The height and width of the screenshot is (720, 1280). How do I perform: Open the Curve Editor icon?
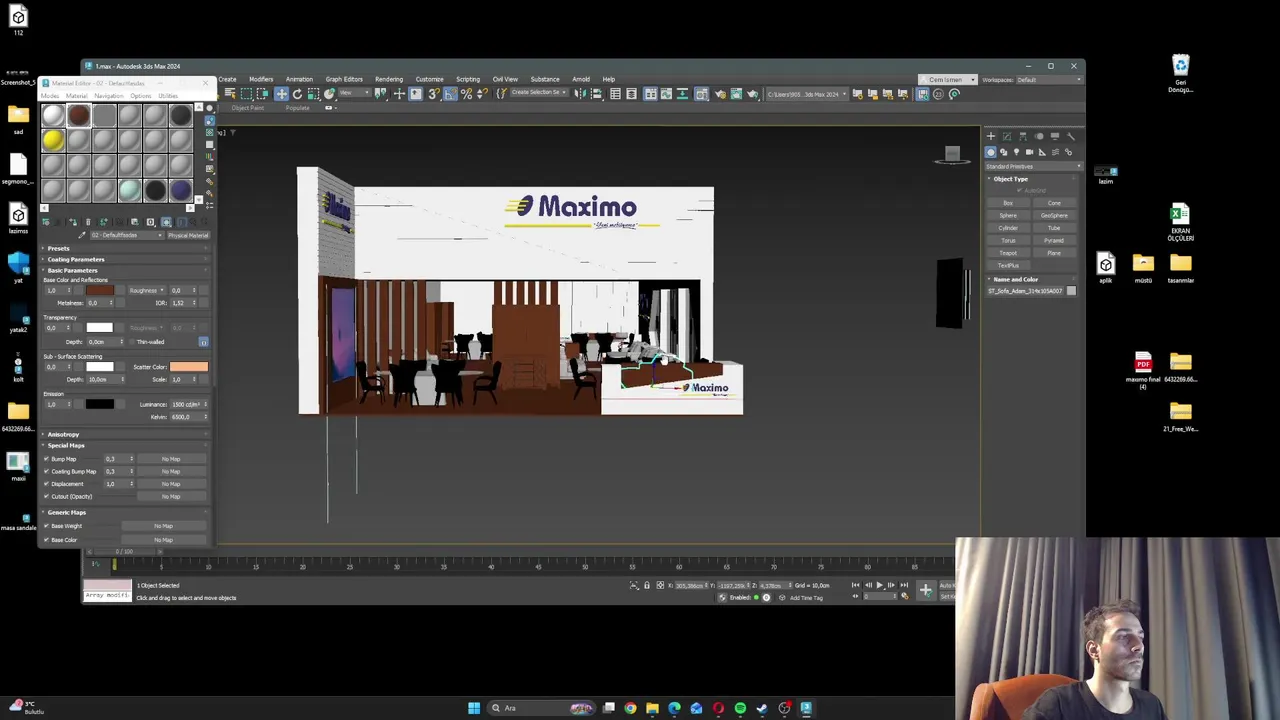coord(666,94)
